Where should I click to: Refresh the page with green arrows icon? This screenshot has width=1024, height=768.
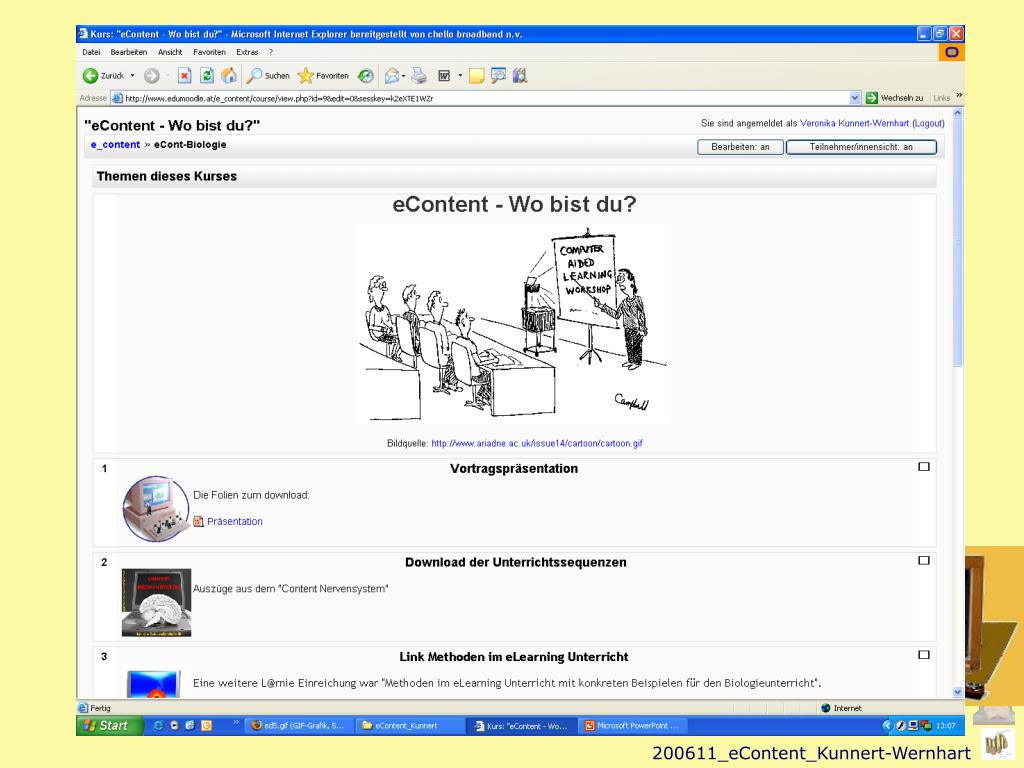coord(207,76)
